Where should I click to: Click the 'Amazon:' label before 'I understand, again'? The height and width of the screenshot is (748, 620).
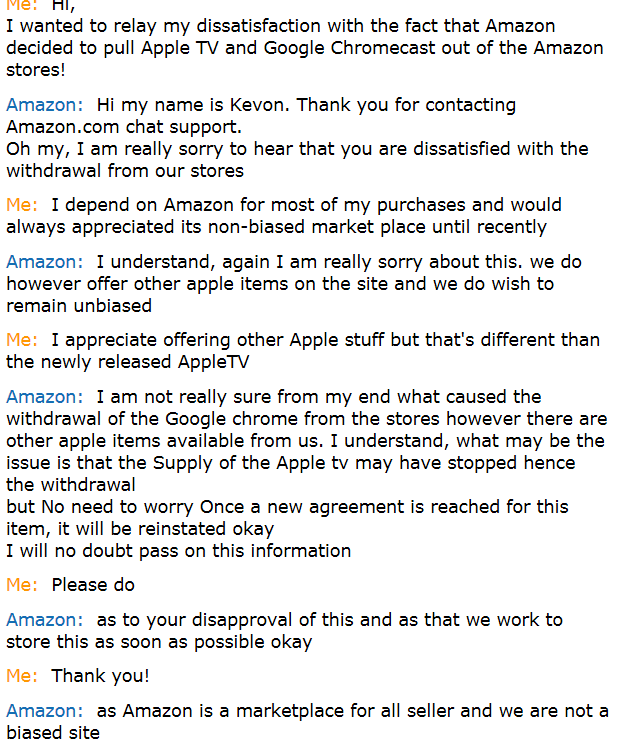click(44, 261)
